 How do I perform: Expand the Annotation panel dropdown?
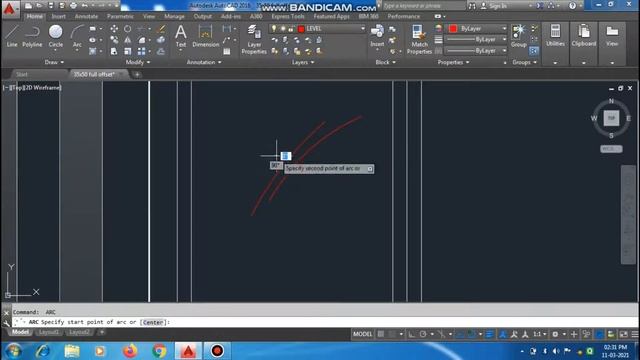tap(204, 62)
